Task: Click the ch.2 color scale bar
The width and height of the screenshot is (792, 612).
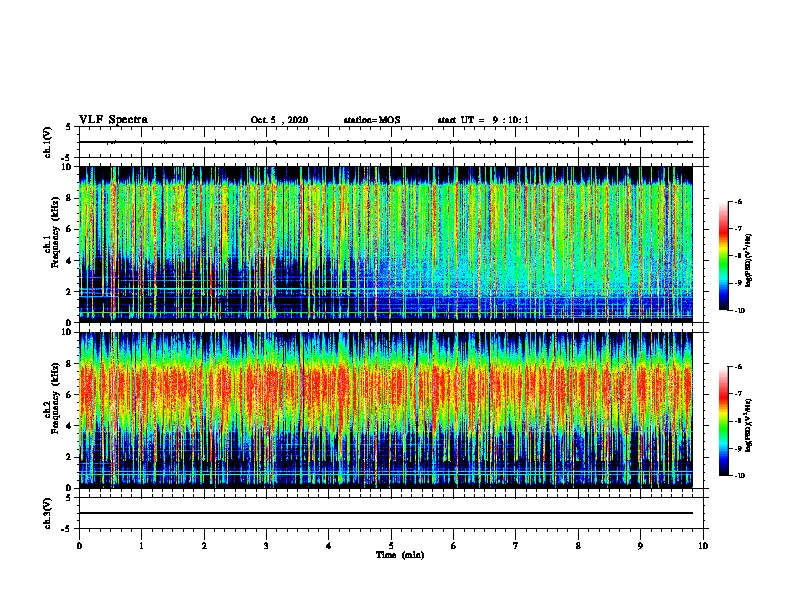Action: click(x=723, y=421)
